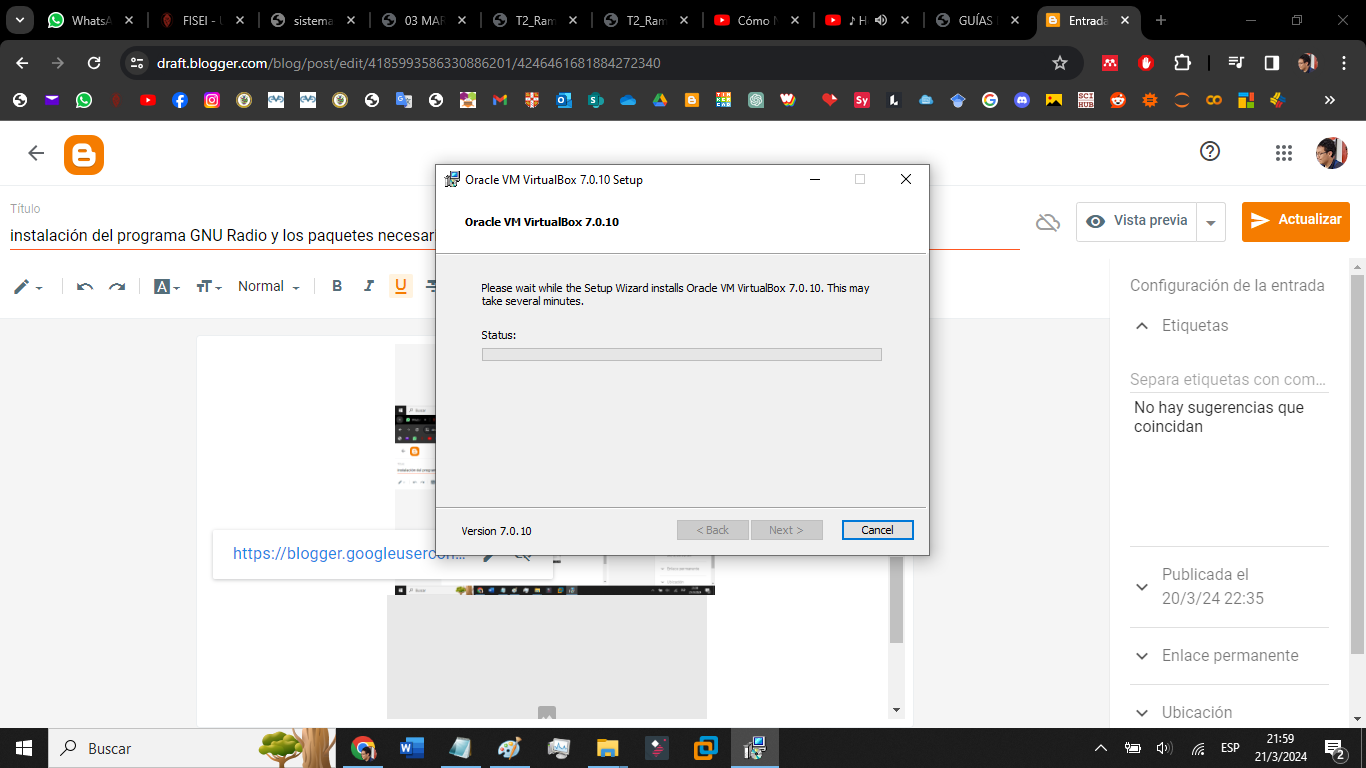The height and width of the screenshot is (768, 1366).
Task: Open Chrome side panel icon
Action: [x=1271, y=63]
